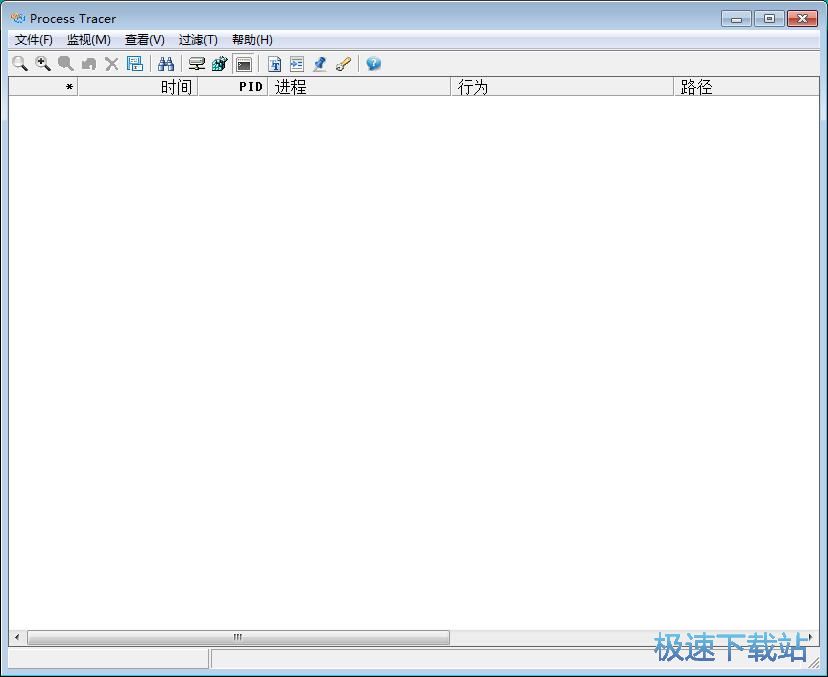Toggle the console window toolbar button
The height and width of the screenshot is (677, 828).
point(243,64)
